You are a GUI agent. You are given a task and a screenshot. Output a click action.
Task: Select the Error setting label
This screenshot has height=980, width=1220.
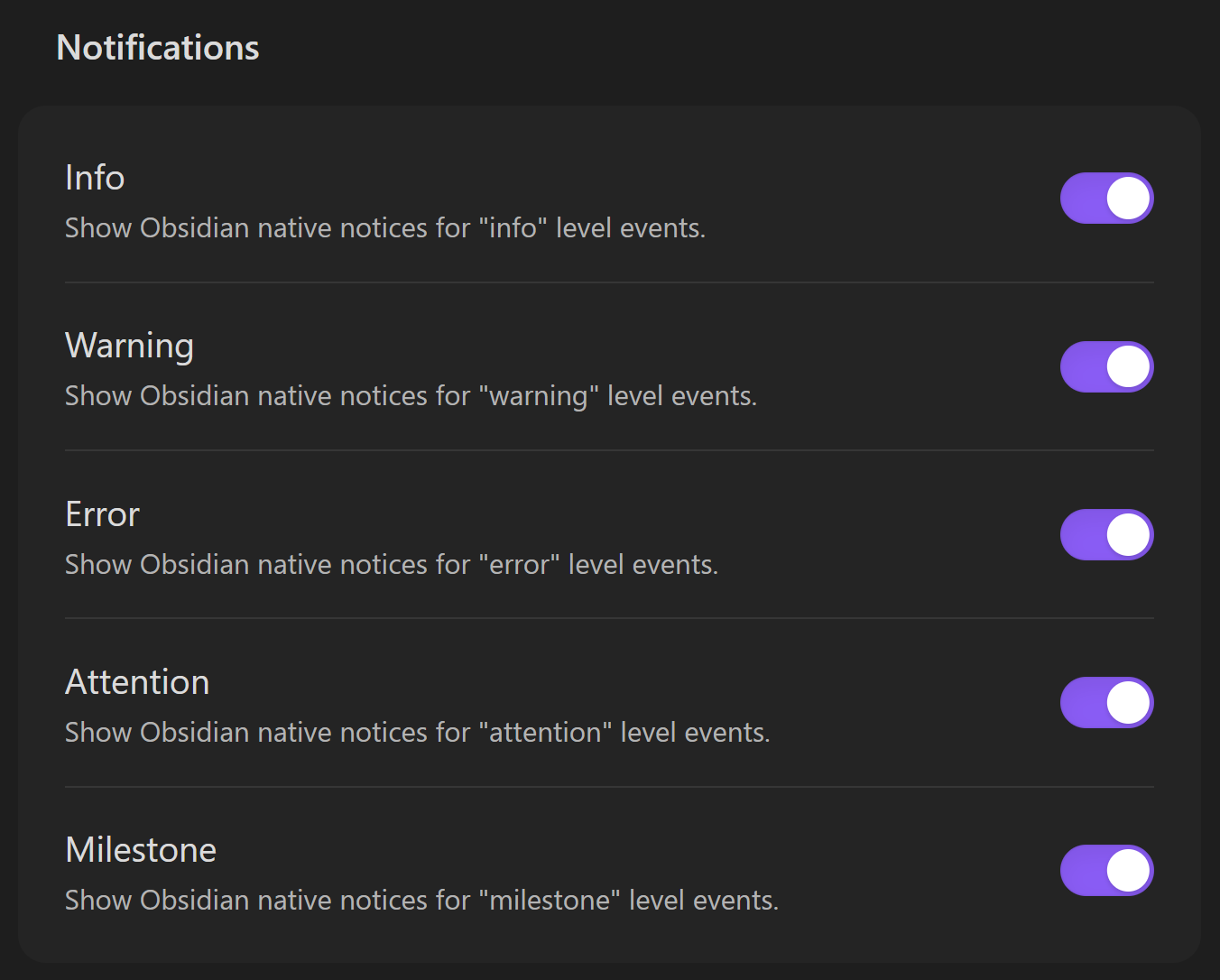point(102,514)
